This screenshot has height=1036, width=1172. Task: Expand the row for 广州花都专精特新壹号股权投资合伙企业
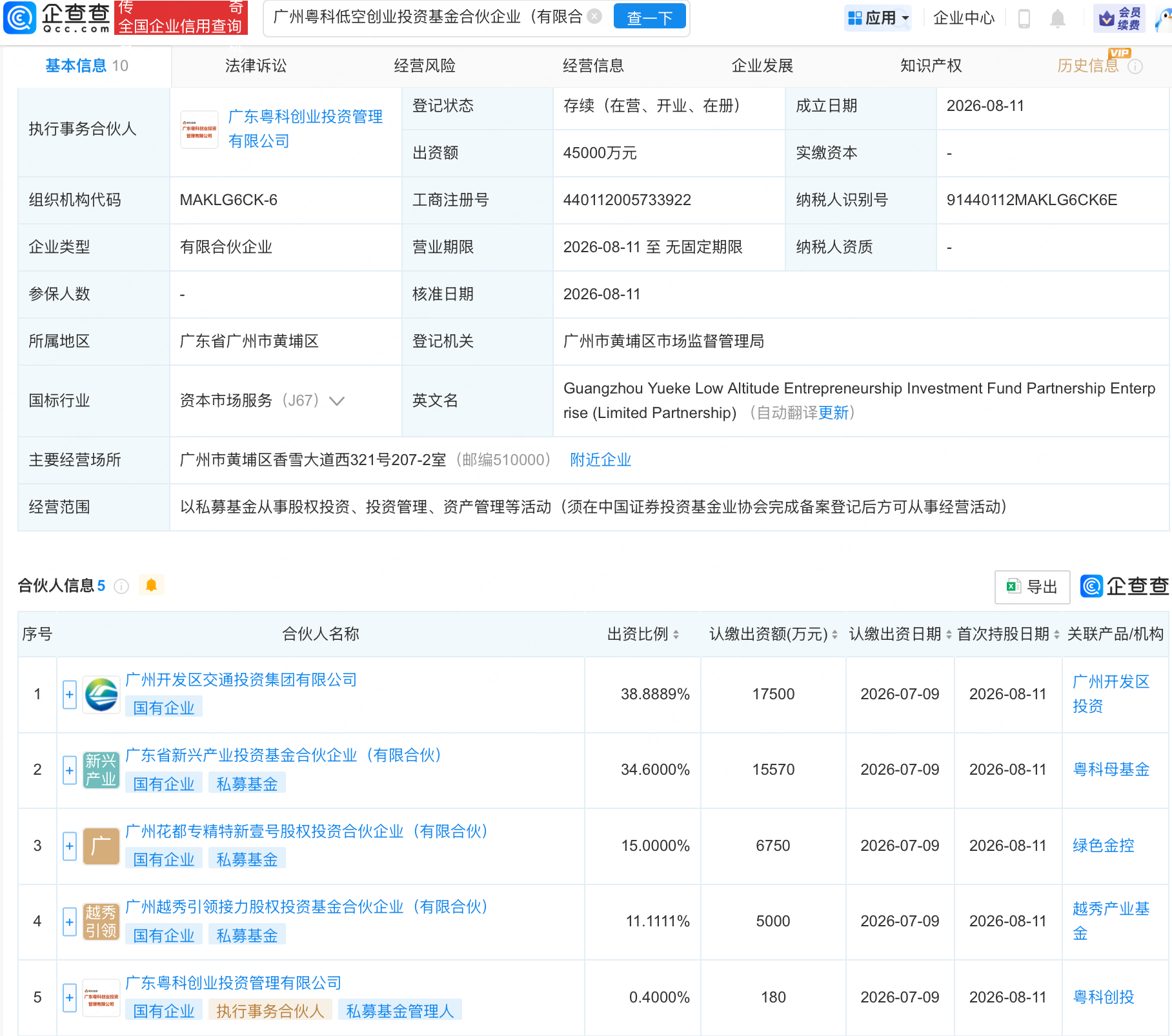coord(70,846)
